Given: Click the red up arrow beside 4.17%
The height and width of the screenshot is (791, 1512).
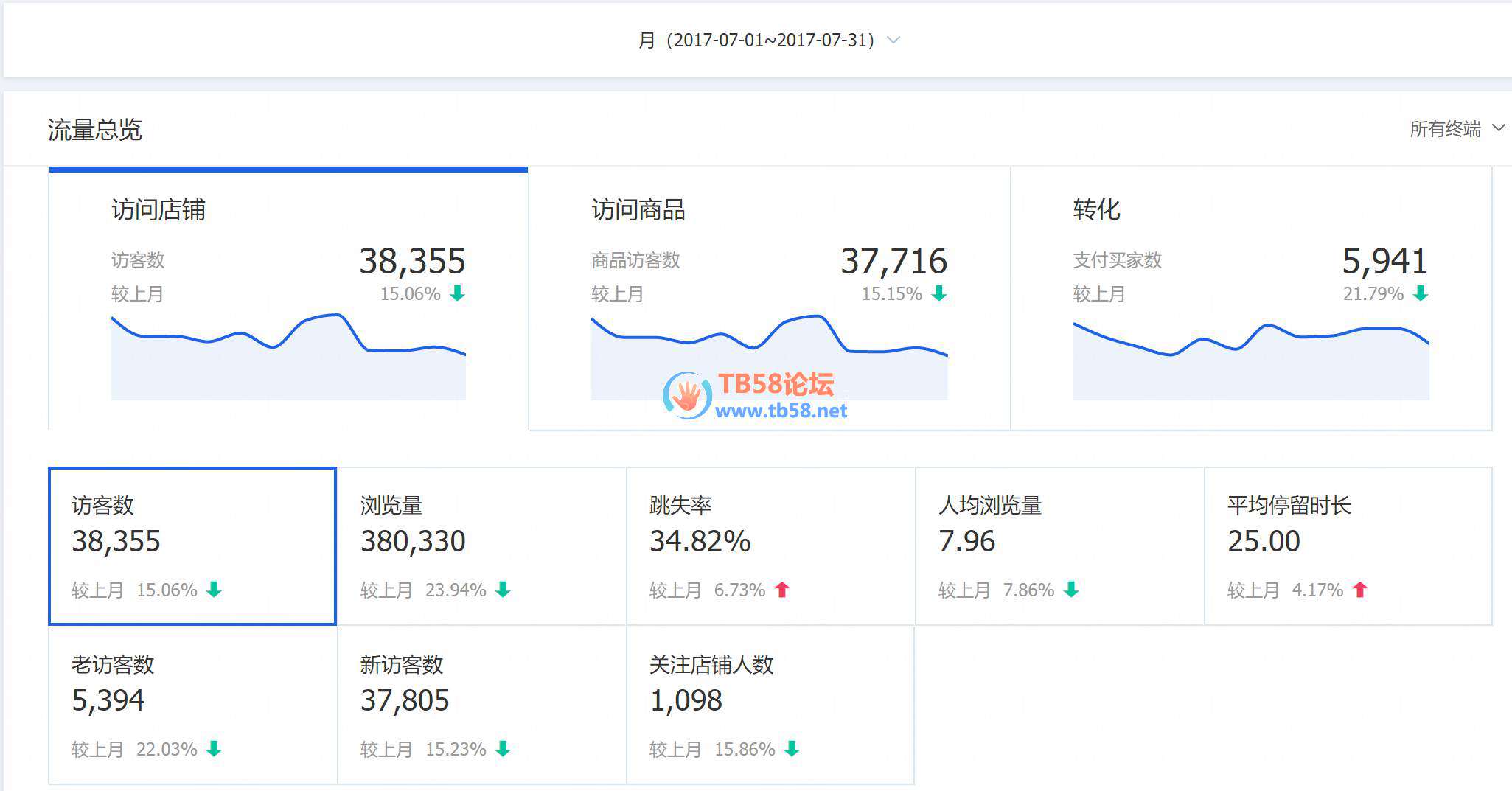Looking at the screenshot, I should coord(1360,590).
